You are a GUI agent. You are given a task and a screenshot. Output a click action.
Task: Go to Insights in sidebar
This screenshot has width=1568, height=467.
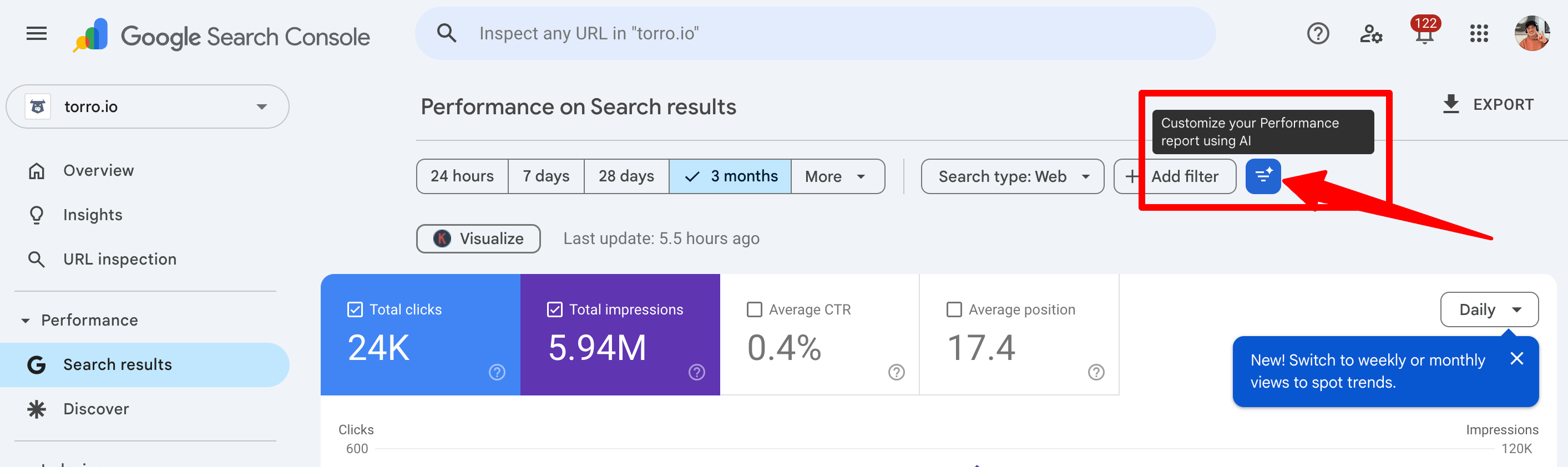(x=145, y=215)
